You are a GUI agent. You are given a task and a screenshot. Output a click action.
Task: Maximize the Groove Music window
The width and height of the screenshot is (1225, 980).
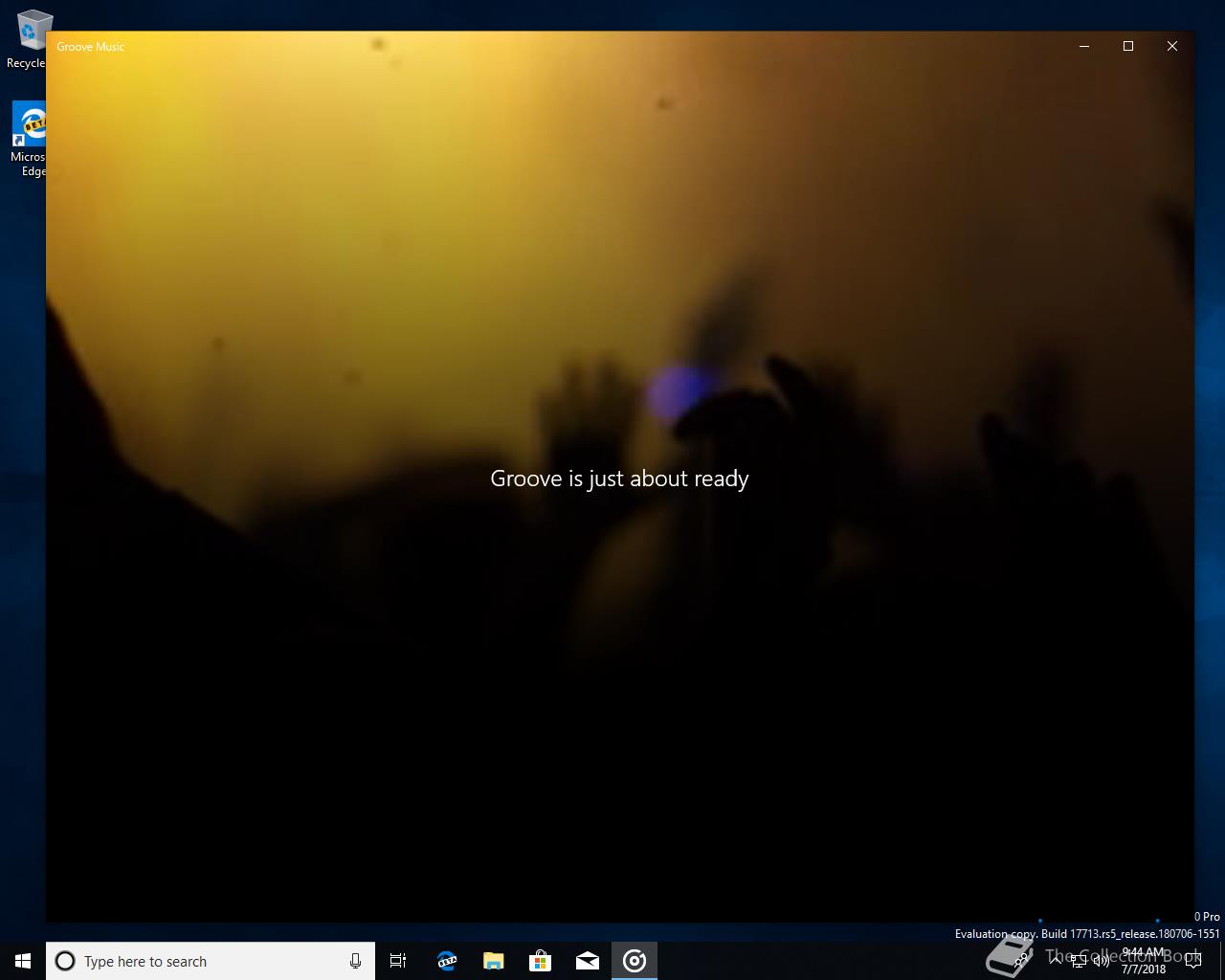tap(1128, 46)
